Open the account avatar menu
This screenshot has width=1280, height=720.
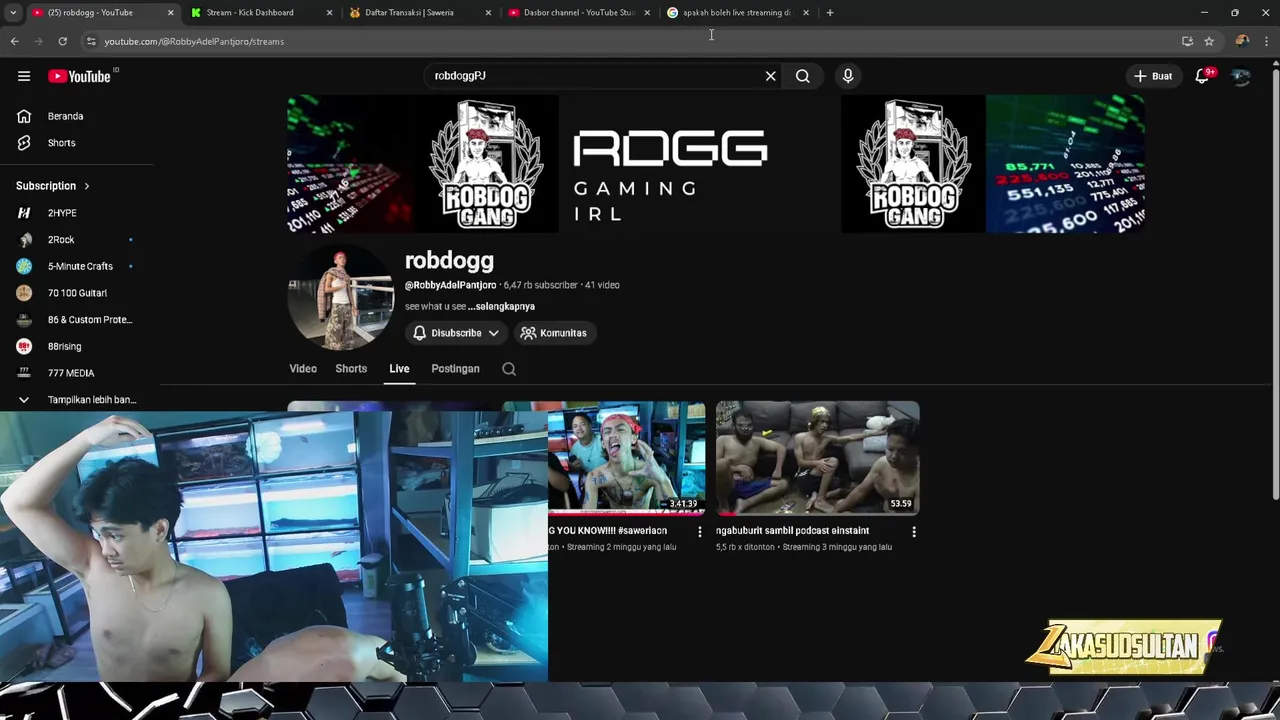click(1241, 76)
